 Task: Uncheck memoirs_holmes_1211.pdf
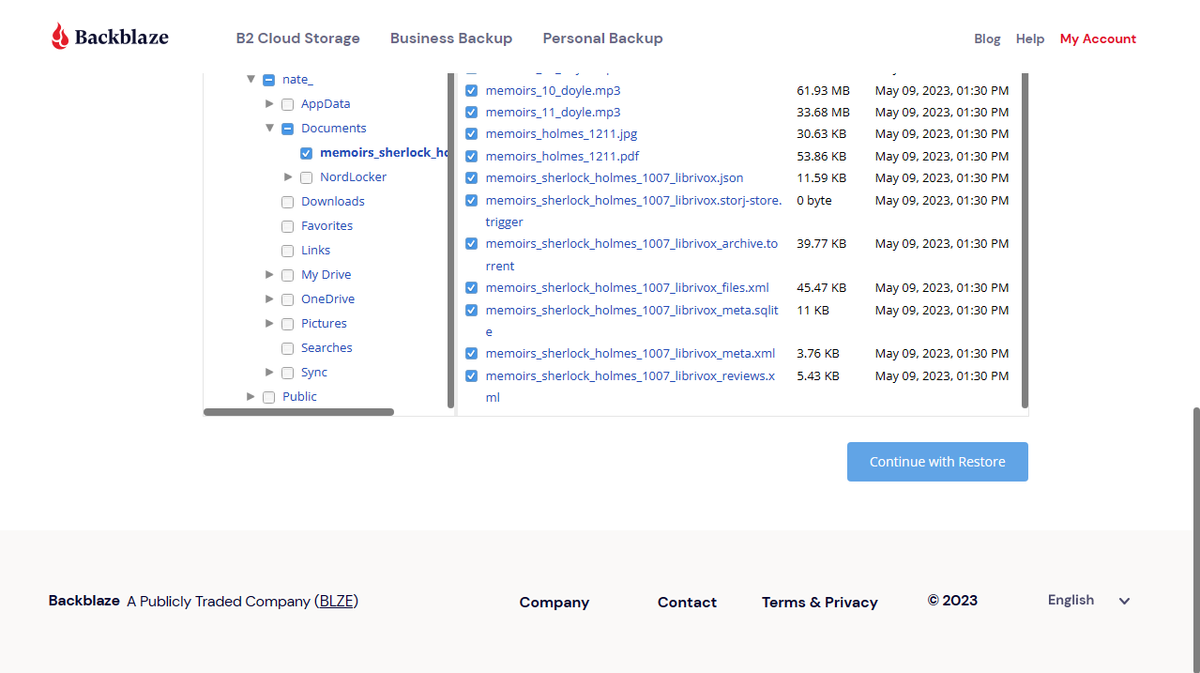471,156
